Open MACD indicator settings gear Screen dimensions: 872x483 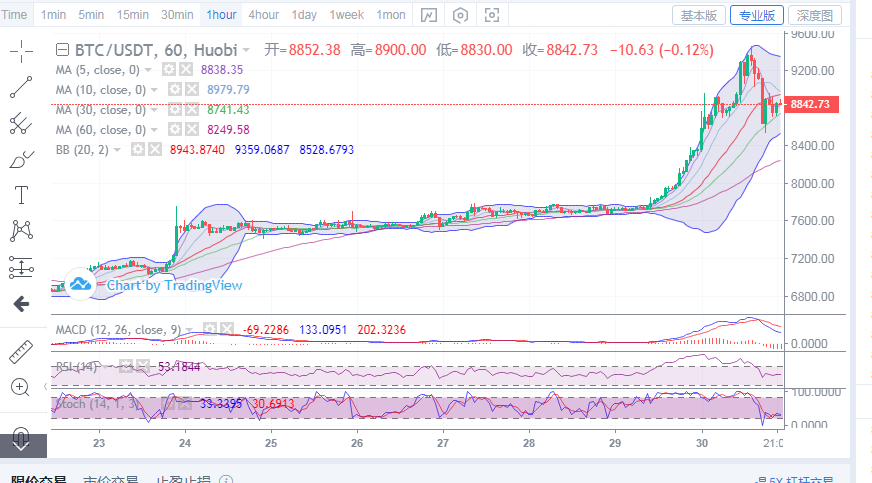[x=209, y=330]
